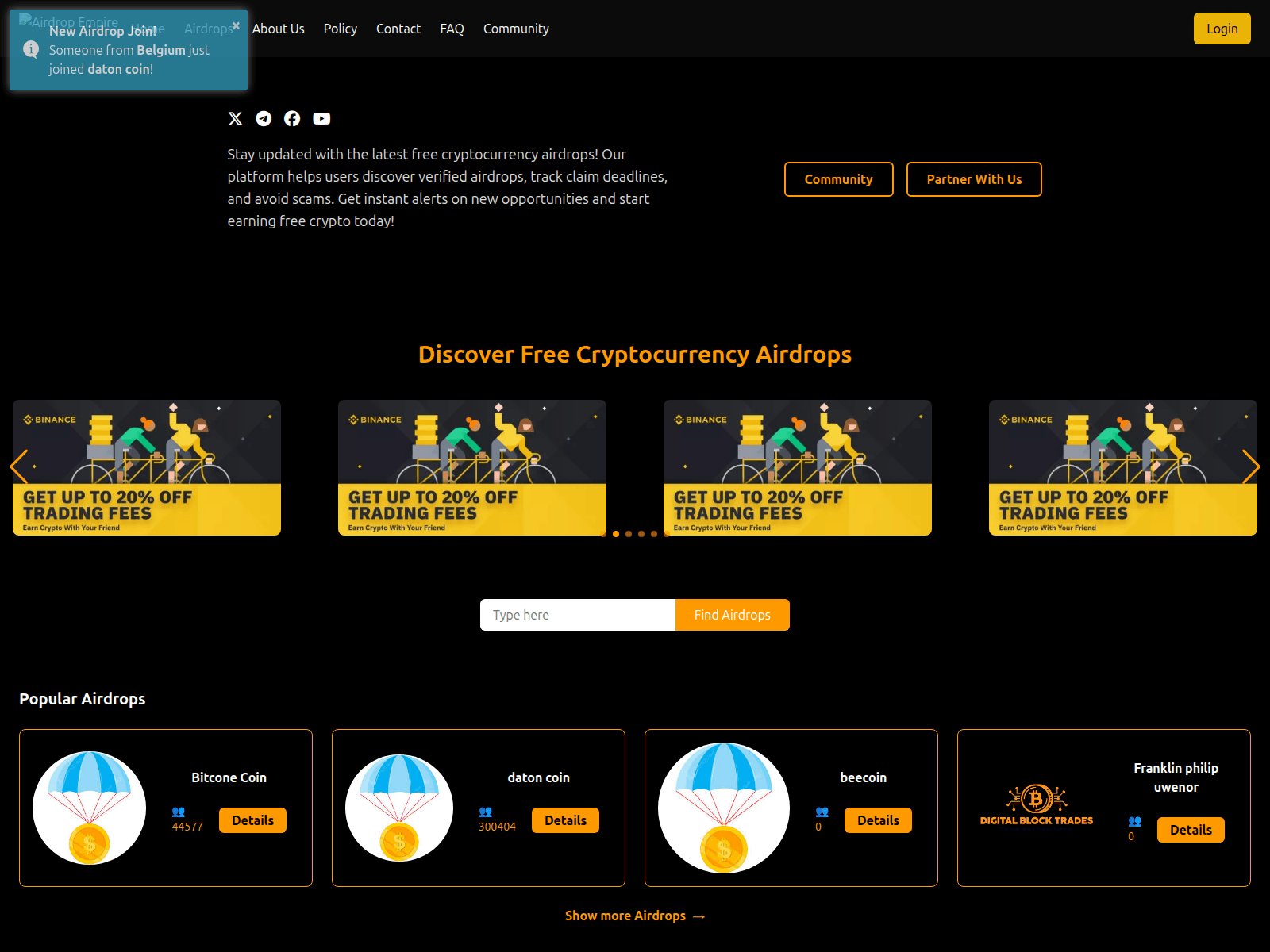1270x952 pixels.
Task: Click participants icon on Franklin philip uwenor card
Action: tap(1135, 821)
